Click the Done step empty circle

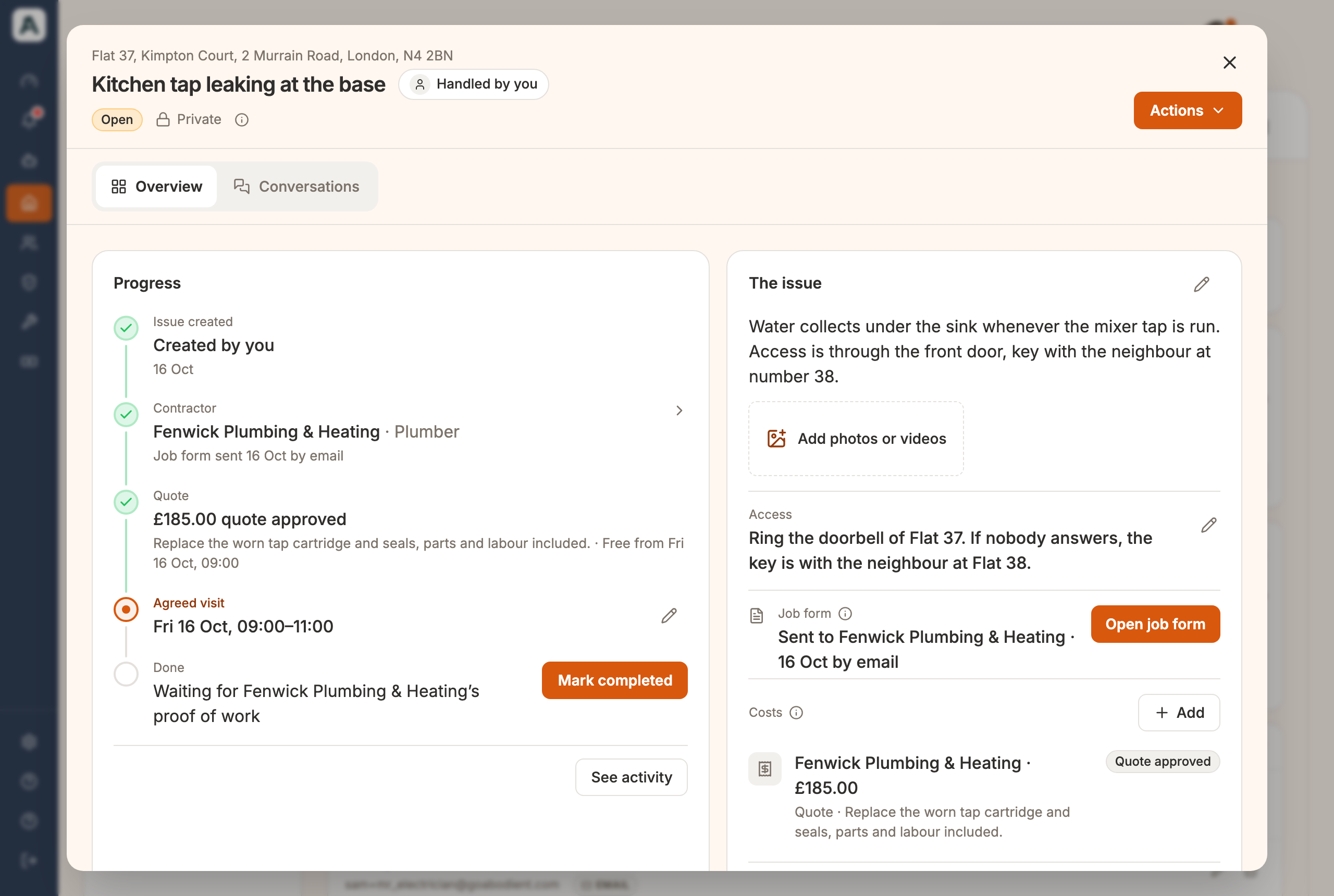click(x=126, y=674)
